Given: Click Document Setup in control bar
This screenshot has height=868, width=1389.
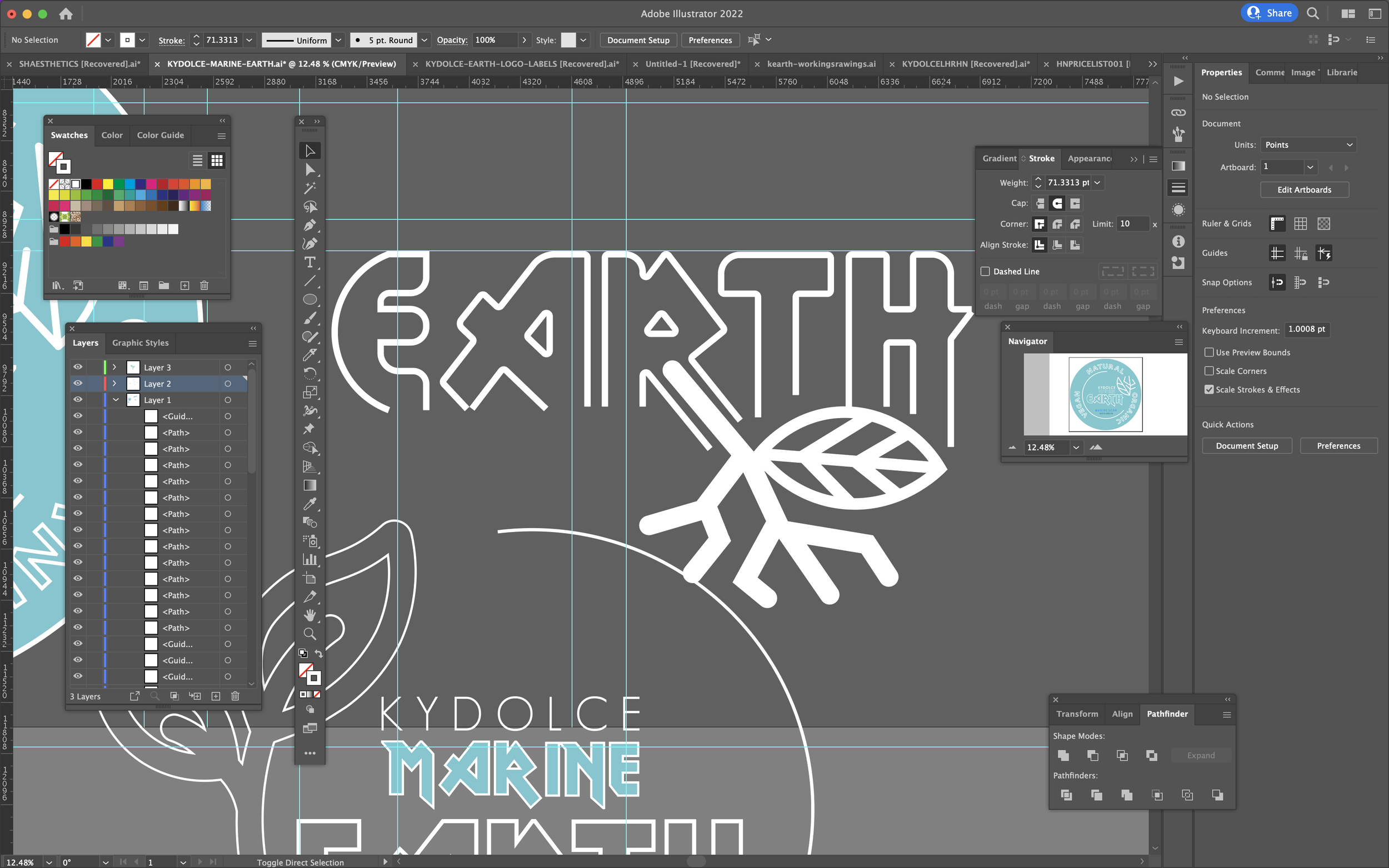Looking at the screenshot, I should (x=638, y=40).
